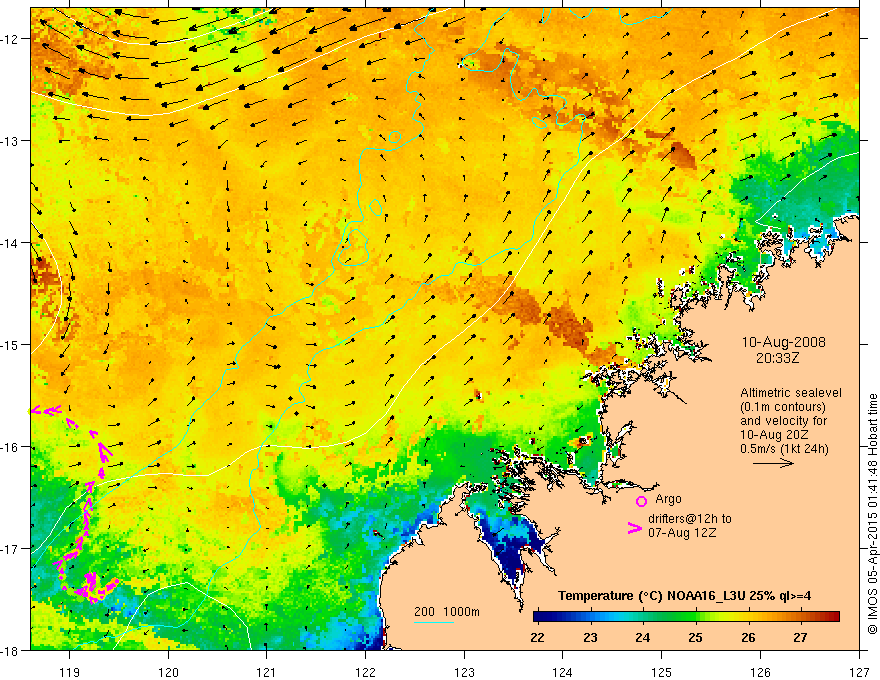Click the latitude axis label -12
Screen dimensions: 880x680
pos(12,39)
